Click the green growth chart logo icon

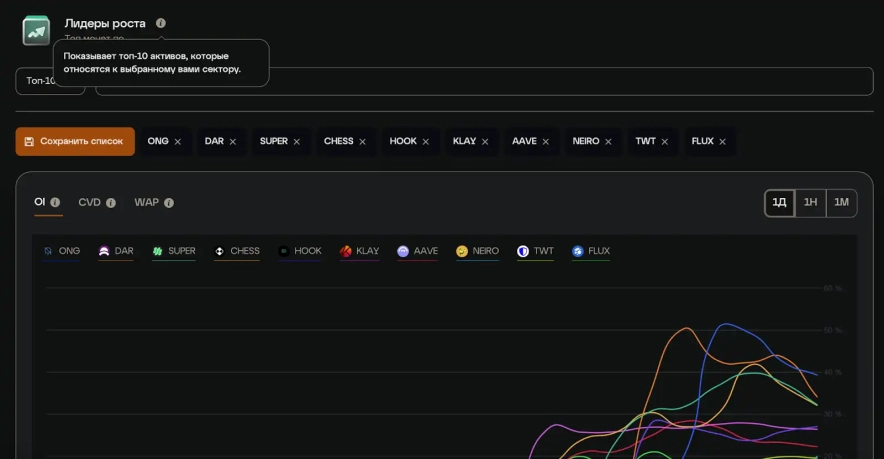[37, 31]
